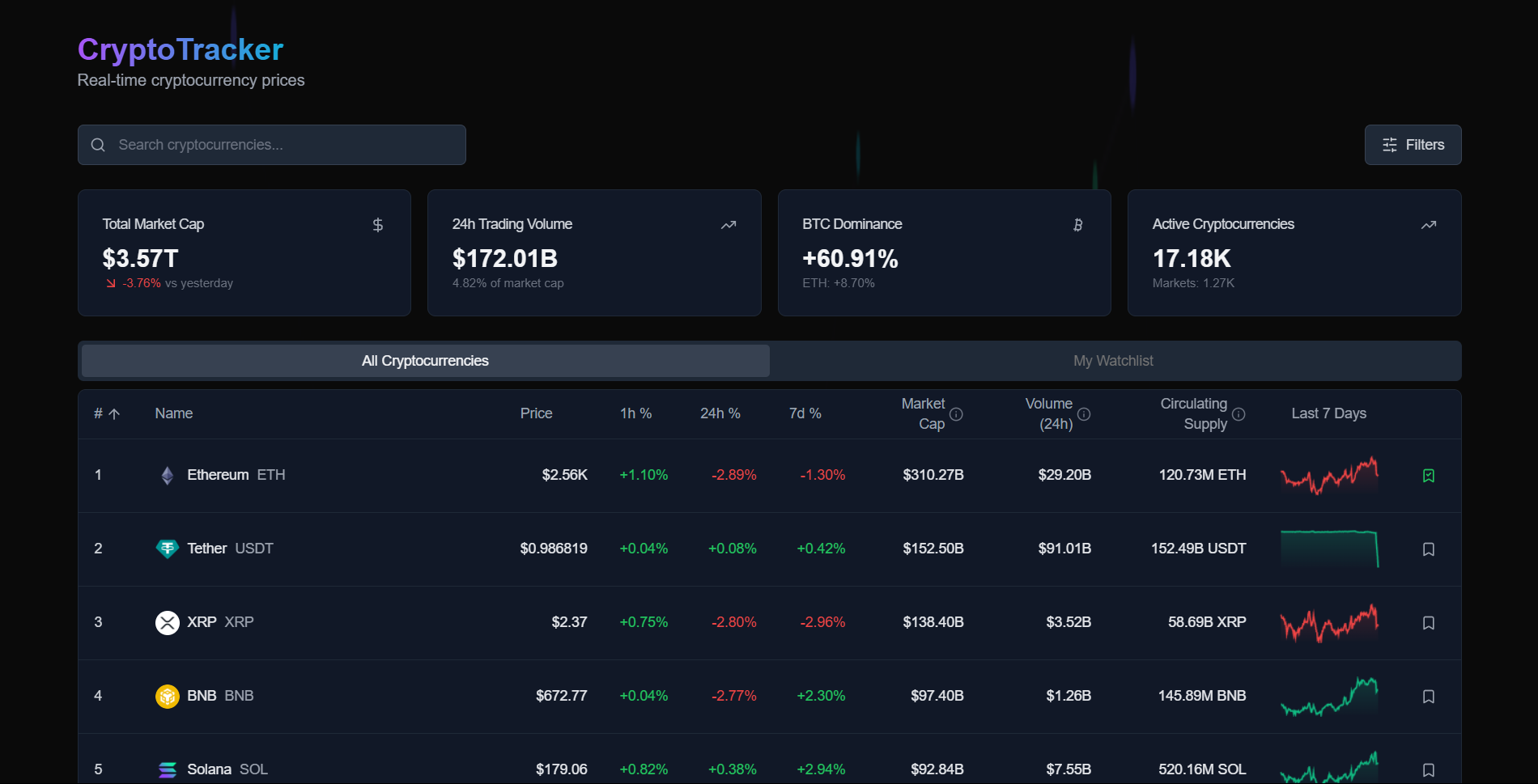This screenshot has width=1538, height=784.
Task: Open the Ethereum name link
Action: click(x=218, y=475)
